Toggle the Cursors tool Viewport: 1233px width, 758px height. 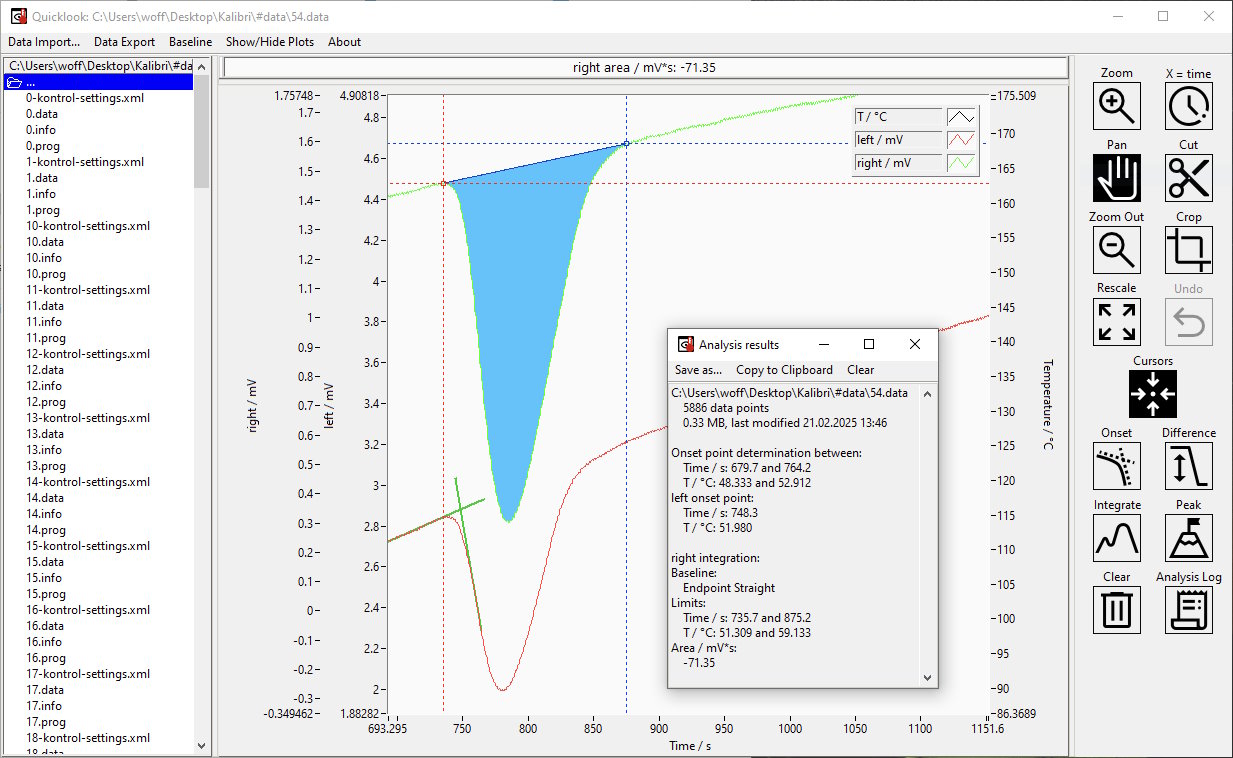coord(1153,394)
